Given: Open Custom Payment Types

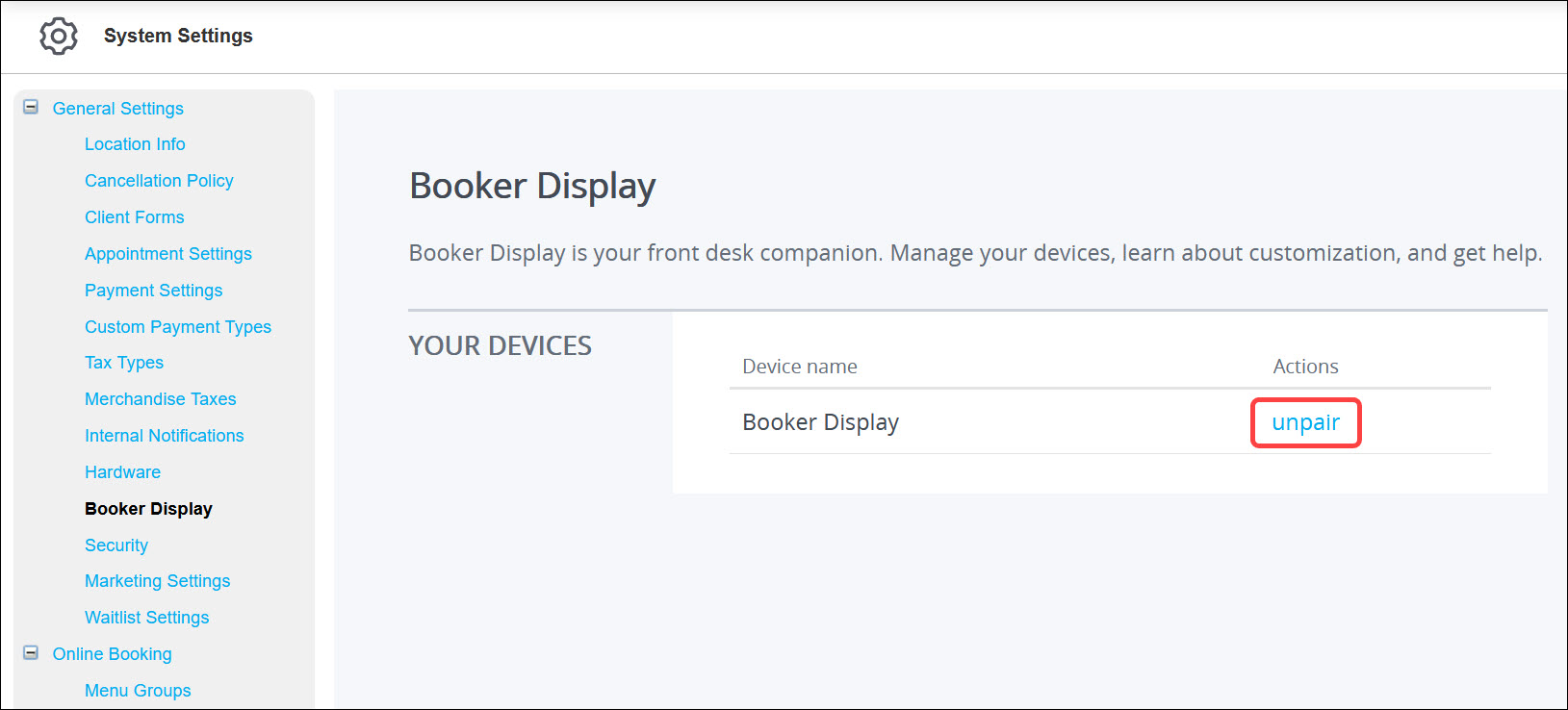Looking at the screenshot, I should [177, 326].
